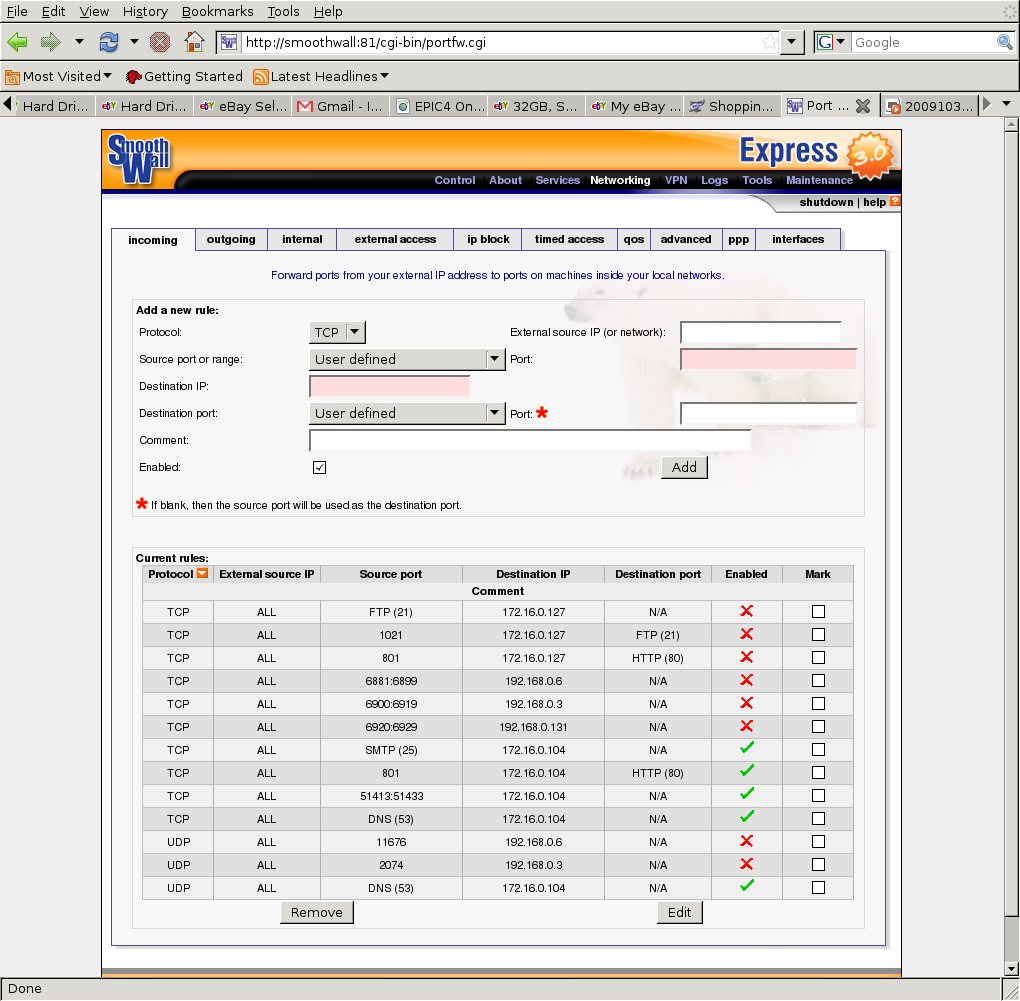Close the current Port forwarding browser tab
The image size is (1020, 1001).
coord(864,106)
